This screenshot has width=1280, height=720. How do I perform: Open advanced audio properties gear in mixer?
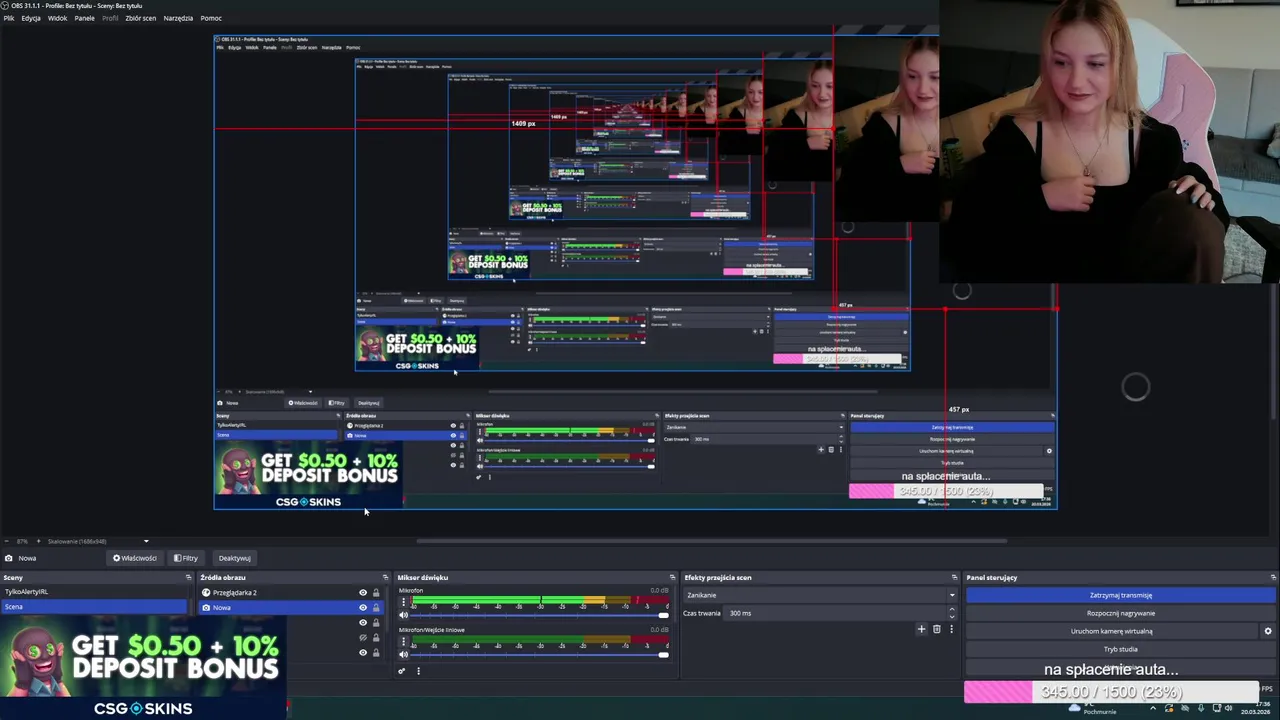(x=402, y=671)
